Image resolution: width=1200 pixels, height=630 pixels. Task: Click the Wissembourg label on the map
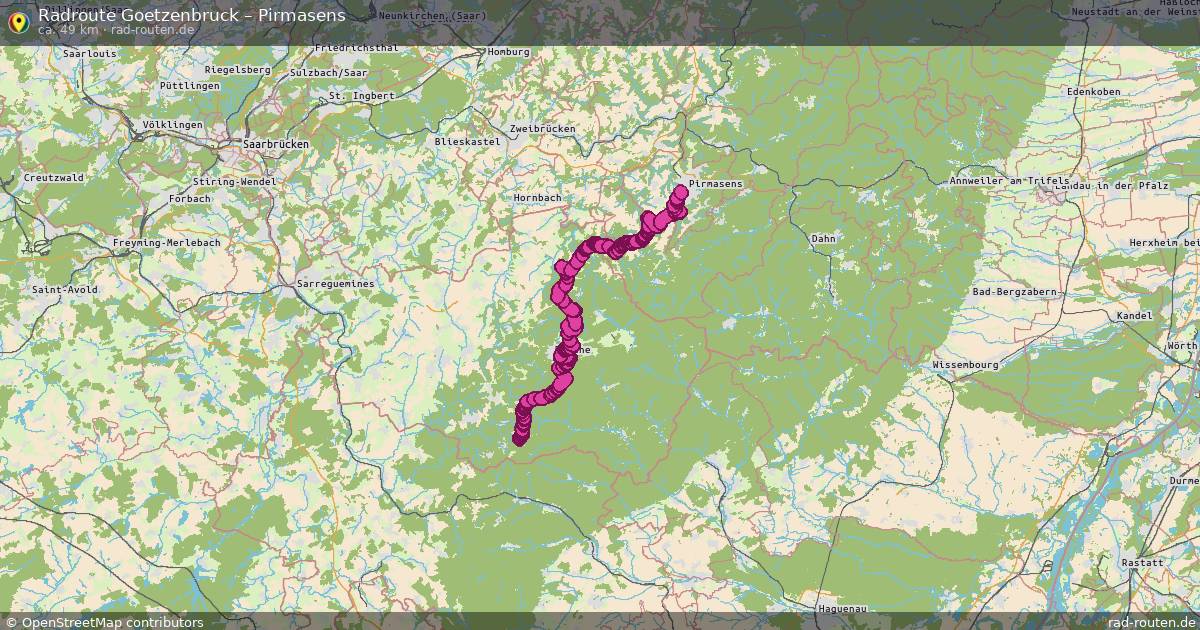pos(965,365)
